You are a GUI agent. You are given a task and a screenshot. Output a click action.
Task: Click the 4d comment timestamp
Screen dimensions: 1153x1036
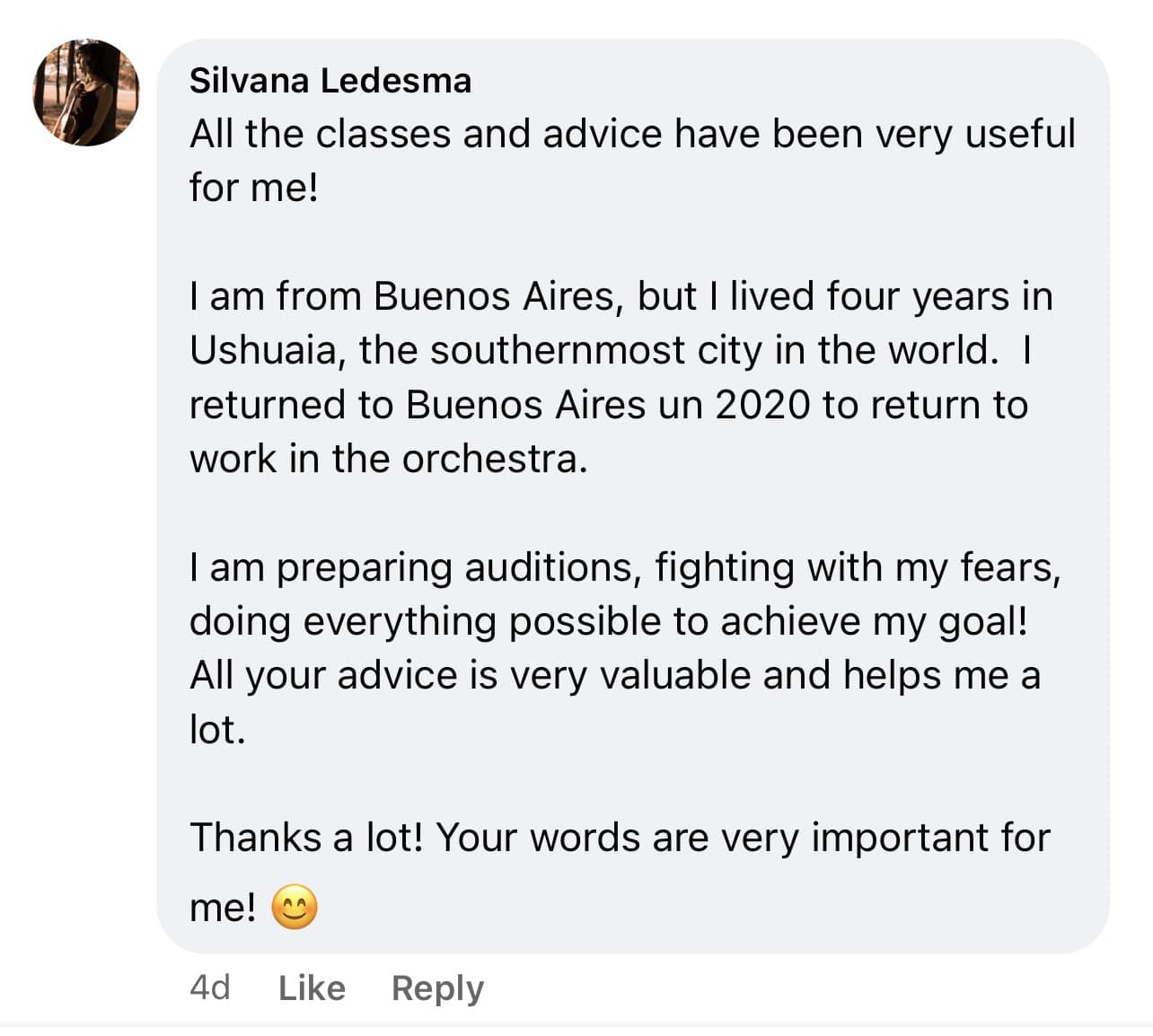[x=210, y=988]
